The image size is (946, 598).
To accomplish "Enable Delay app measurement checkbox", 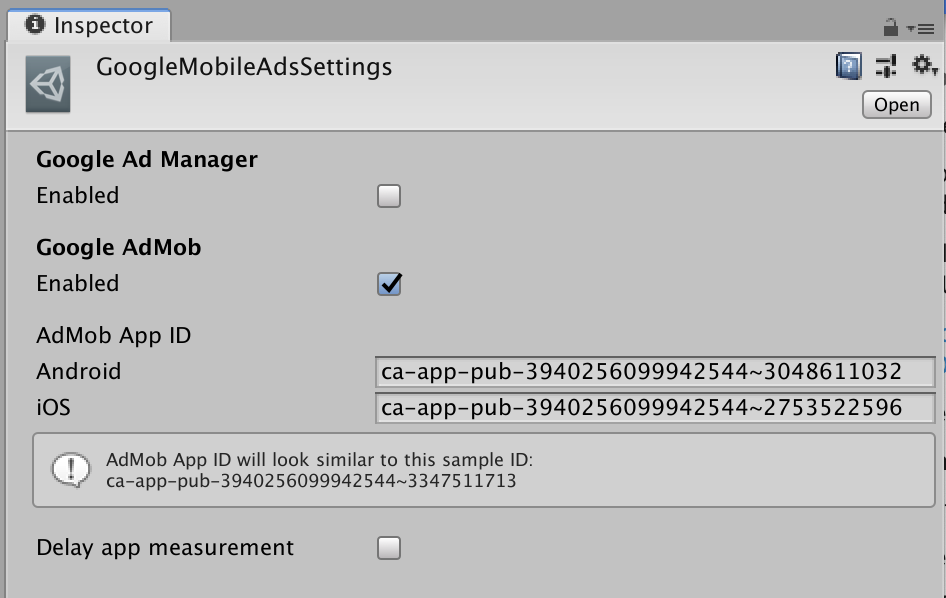I will click(389, 548).
